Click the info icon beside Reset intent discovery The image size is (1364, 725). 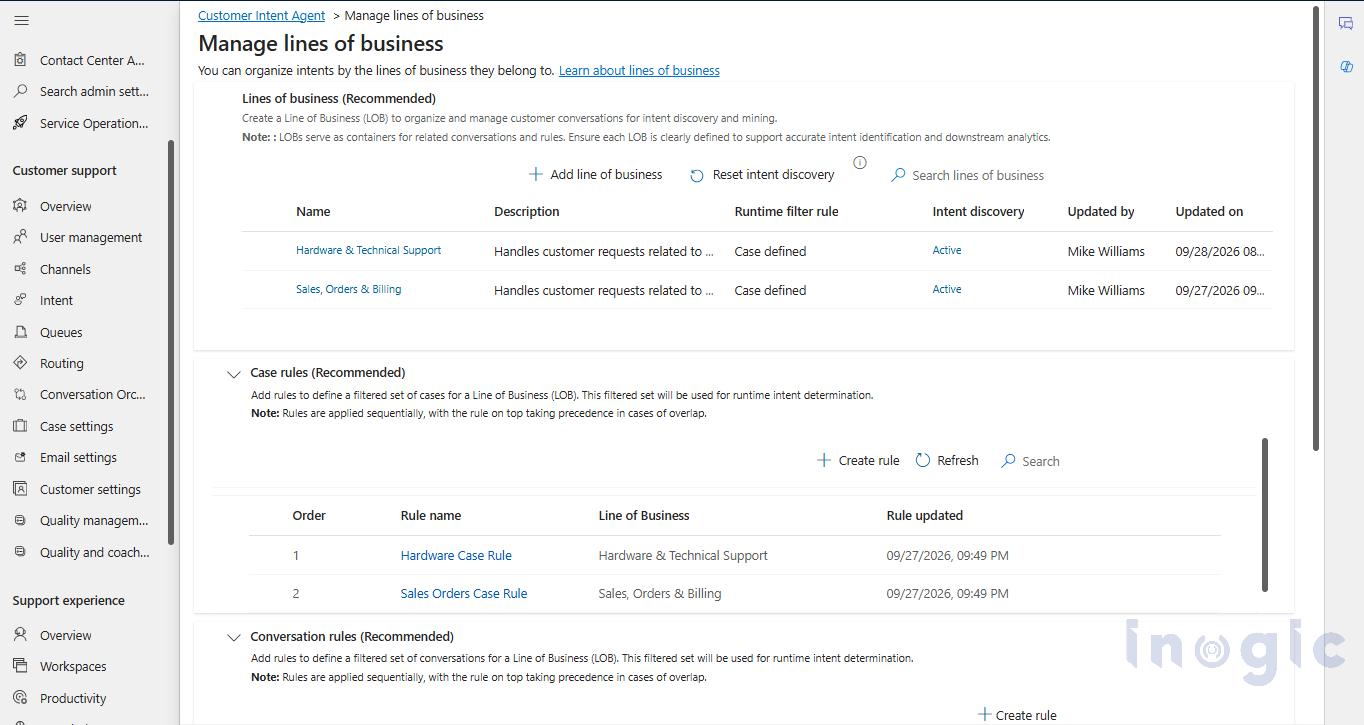point(860,162)
